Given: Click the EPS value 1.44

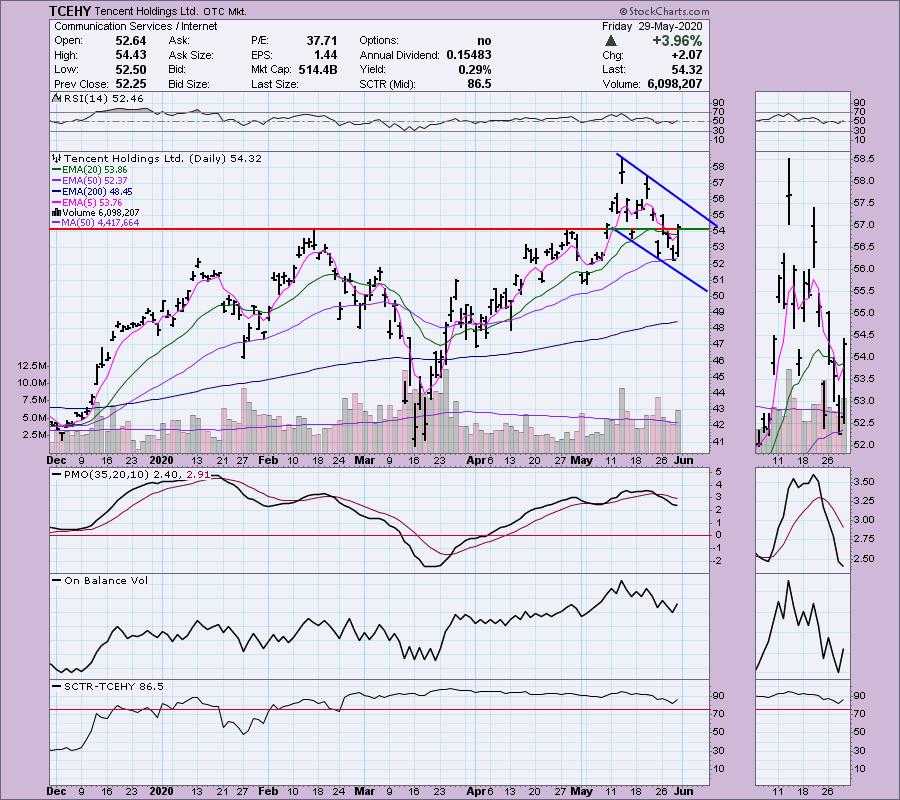Looking at the screenshot, I should point(325,55).
